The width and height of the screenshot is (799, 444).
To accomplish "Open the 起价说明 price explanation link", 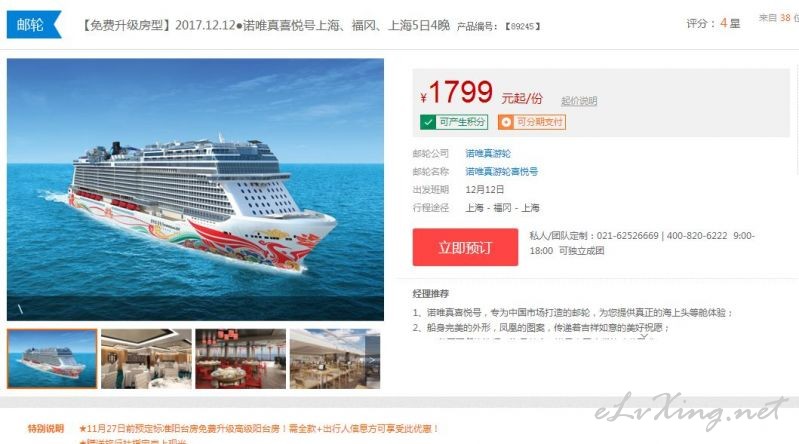I will click(x=579, y=100).
